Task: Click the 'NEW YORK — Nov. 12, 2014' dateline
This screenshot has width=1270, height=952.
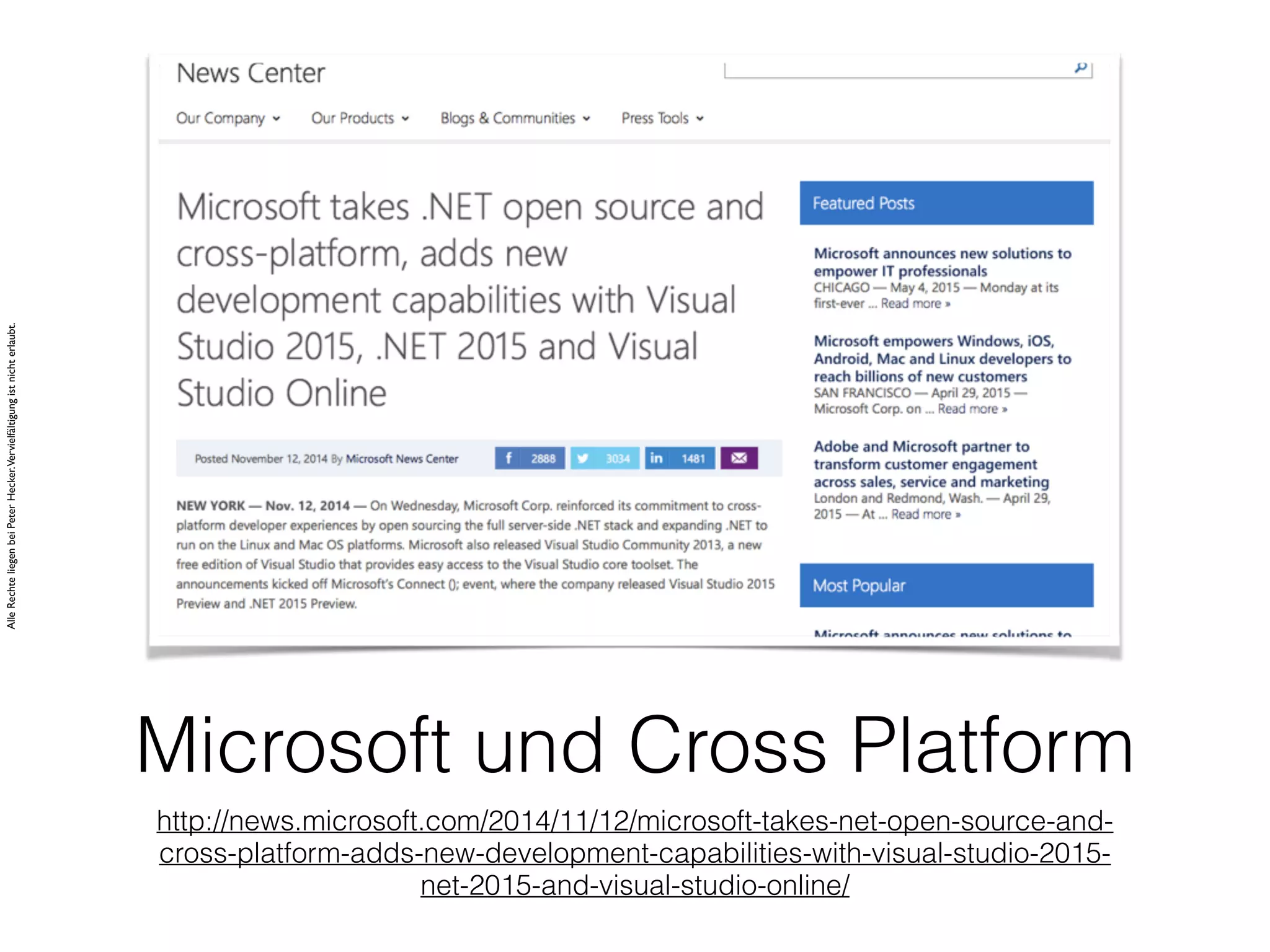Action: [x=263, y=506]
